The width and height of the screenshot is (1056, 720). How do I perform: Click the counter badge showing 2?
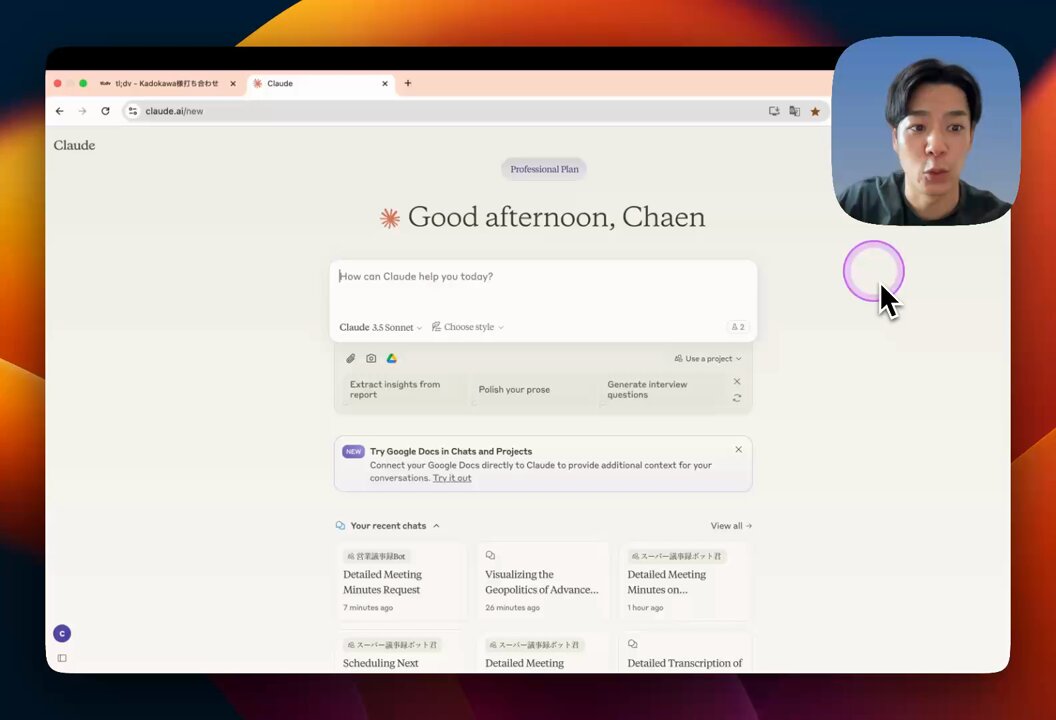(x=738, y=327)
